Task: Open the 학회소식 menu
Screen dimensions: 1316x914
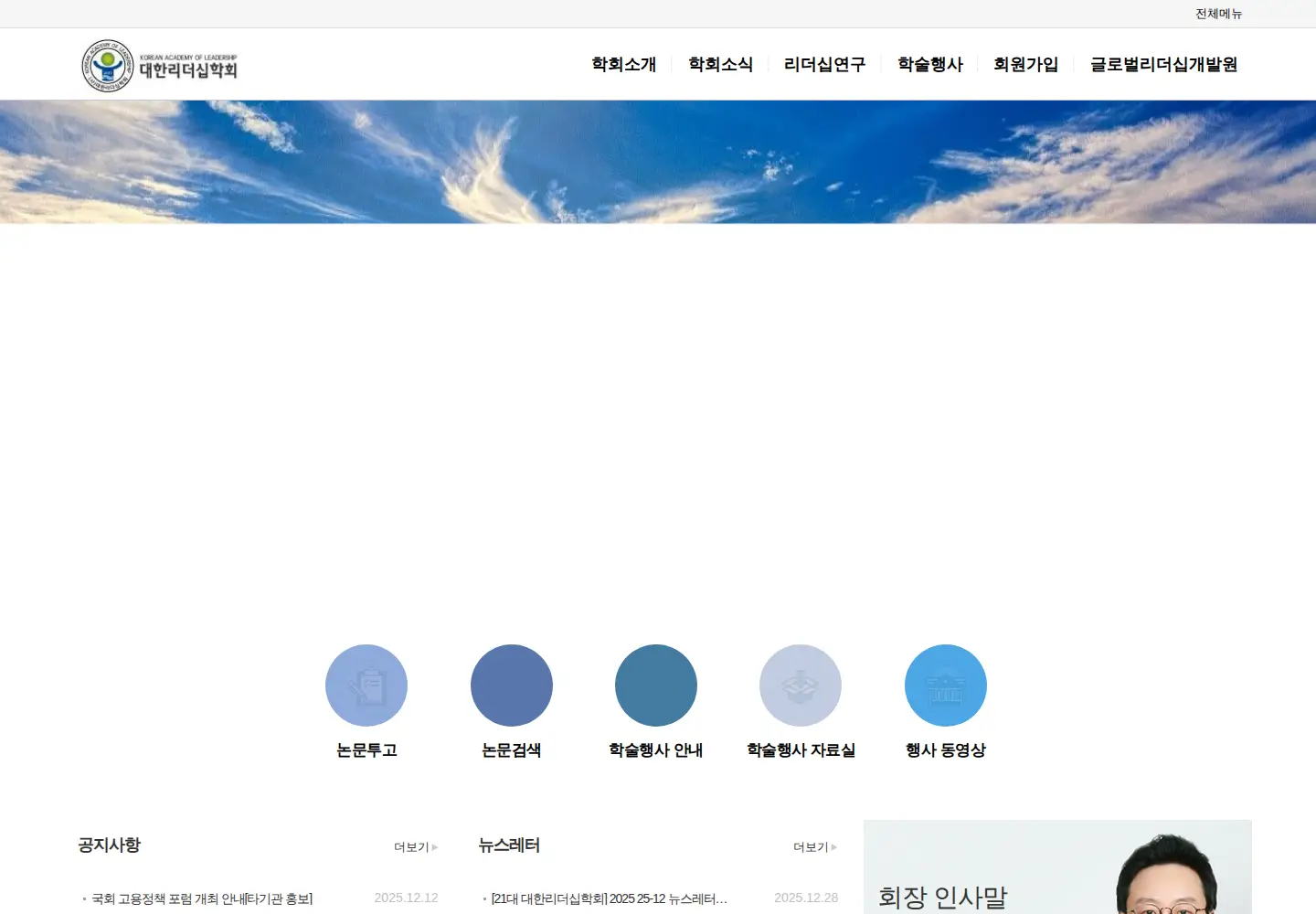Action: tap(721, 64)
